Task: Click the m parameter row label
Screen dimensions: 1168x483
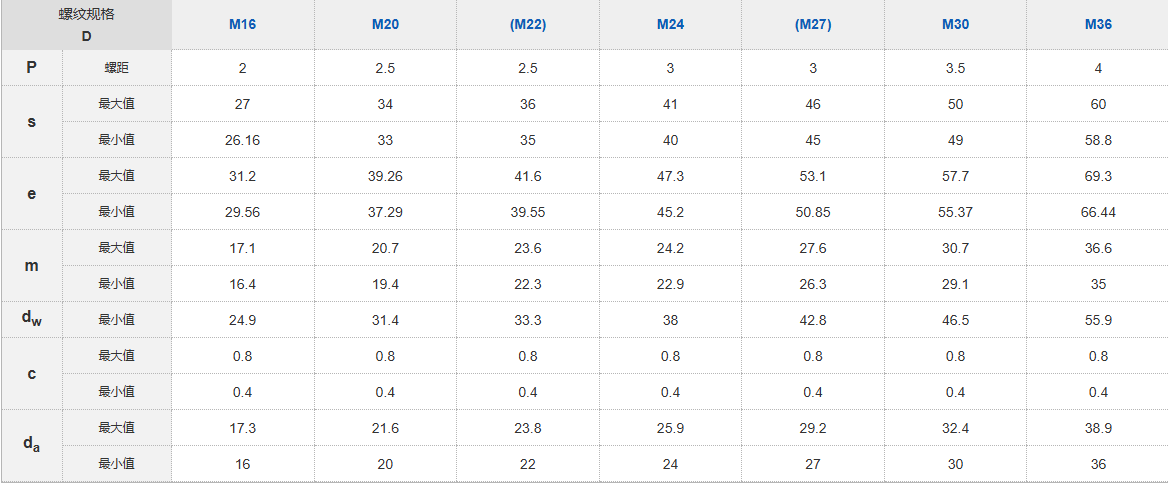Action: tap(31, 265)
